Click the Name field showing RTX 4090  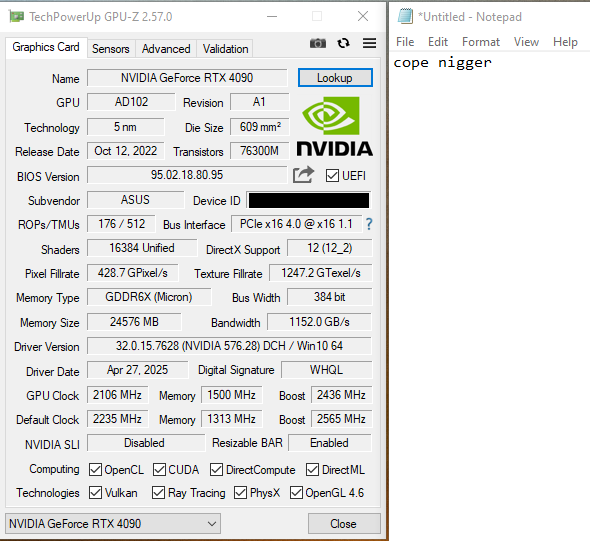click(x=187, y=78)
